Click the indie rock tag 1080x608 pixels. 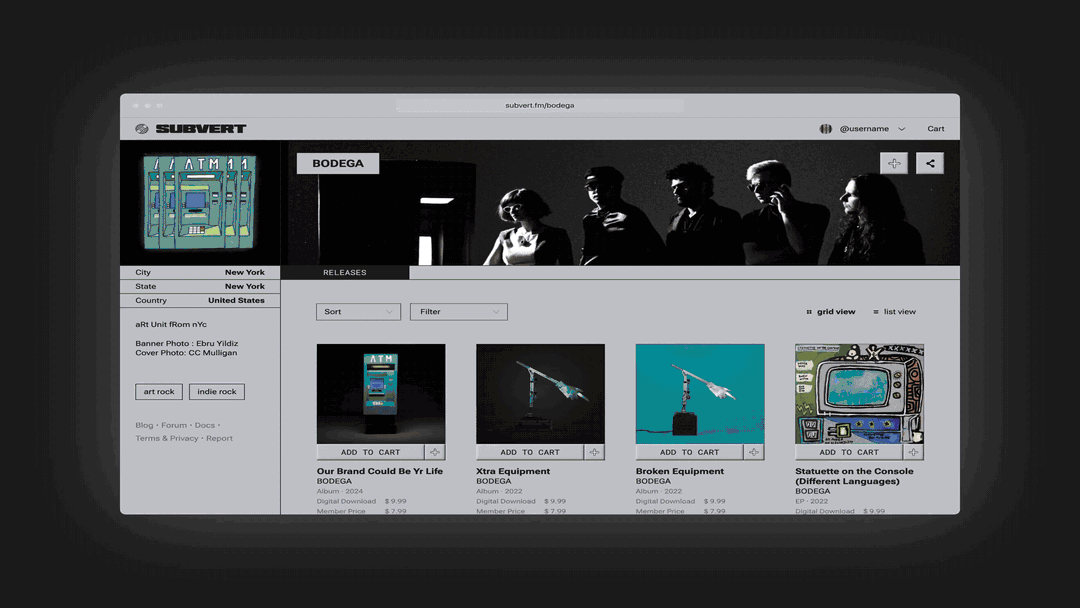coord(217,392)
